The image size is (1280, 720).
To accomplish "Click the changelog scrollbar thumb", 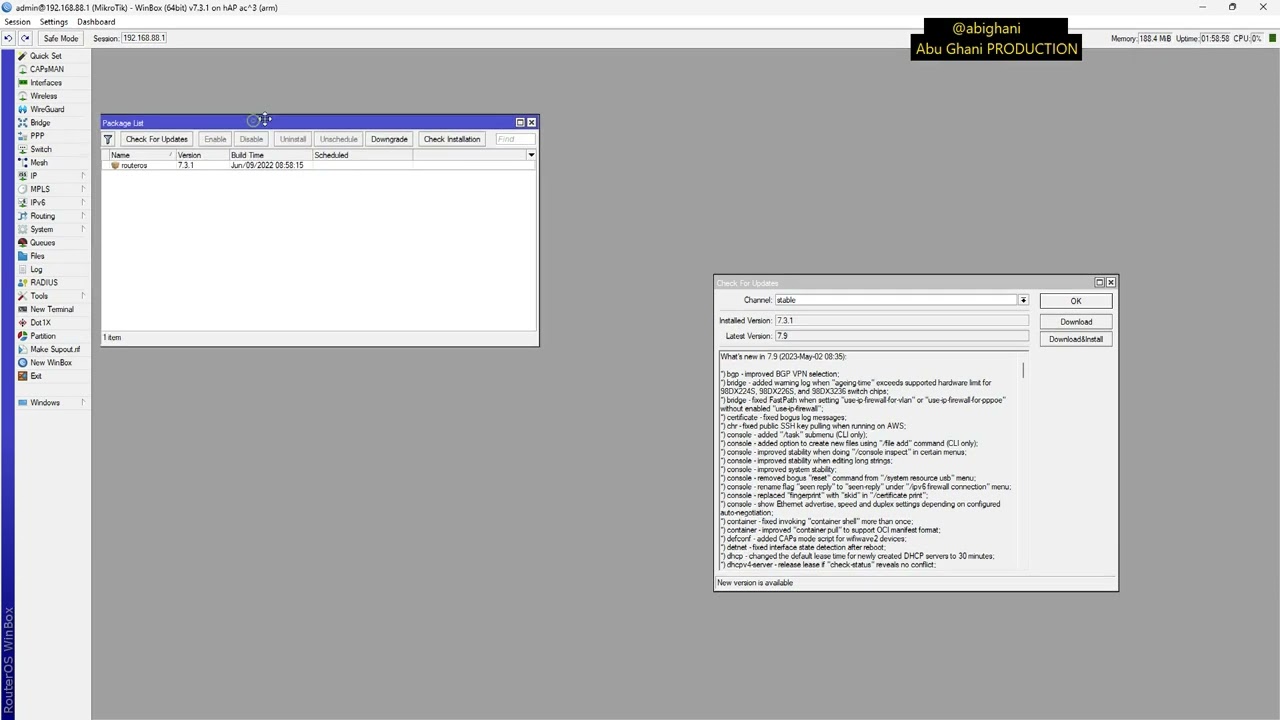I will [1023, 369].
